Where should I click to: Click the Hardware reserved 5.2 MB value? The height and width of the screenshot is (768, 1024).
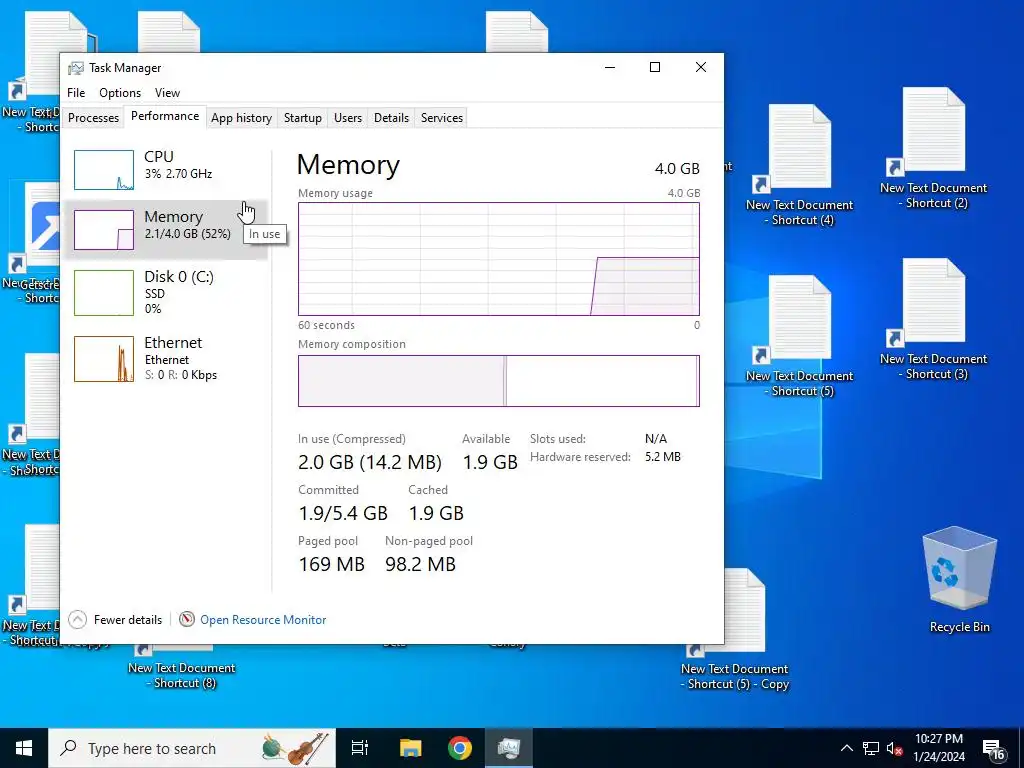tap(663, 457)
